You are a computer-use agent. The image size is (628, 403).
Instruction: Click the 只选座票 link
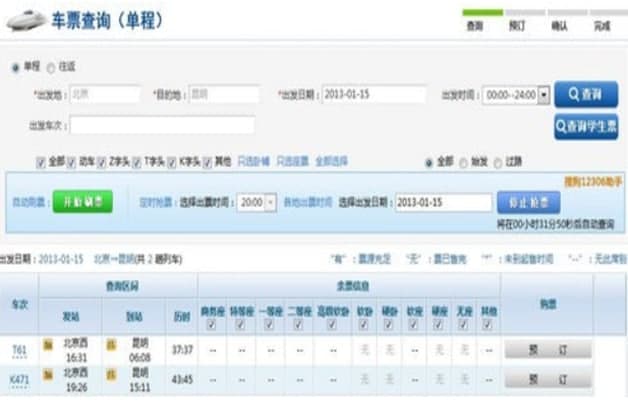pyautogui.click(x=293, y=161)
